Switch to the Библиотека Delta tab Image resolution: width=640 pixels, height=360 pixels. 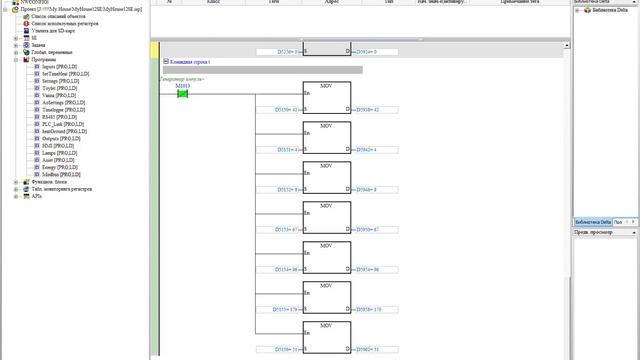click(x=593, y=222)
